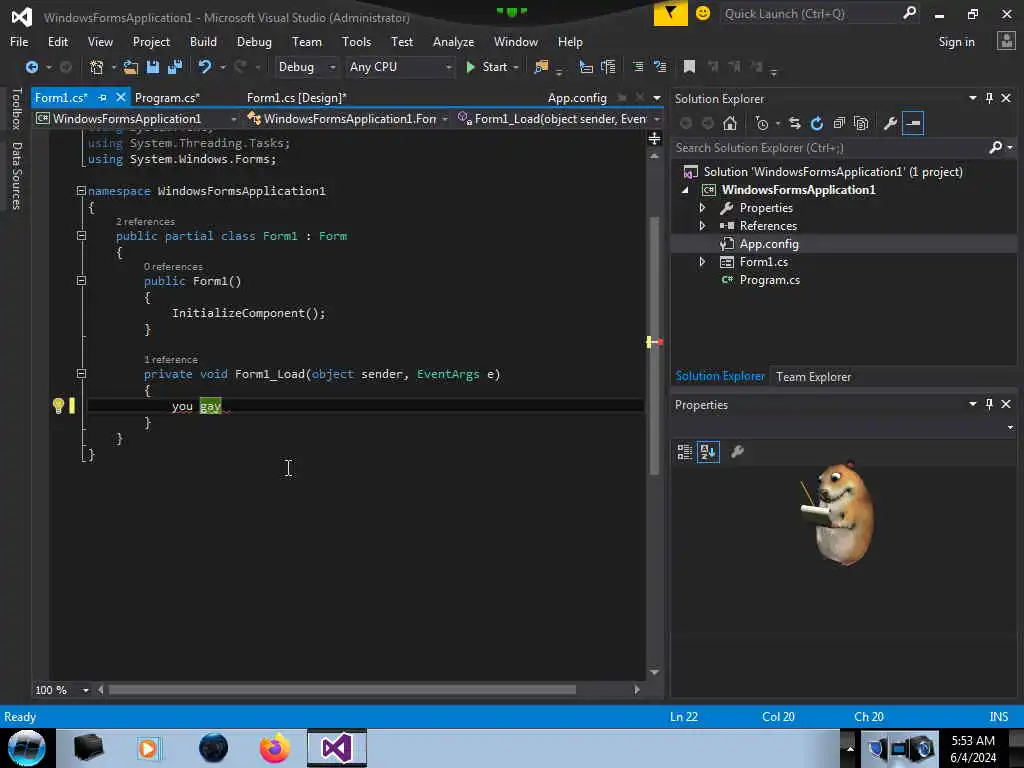Open the Tools menu
1024x768 pixels.
(356, 41)
